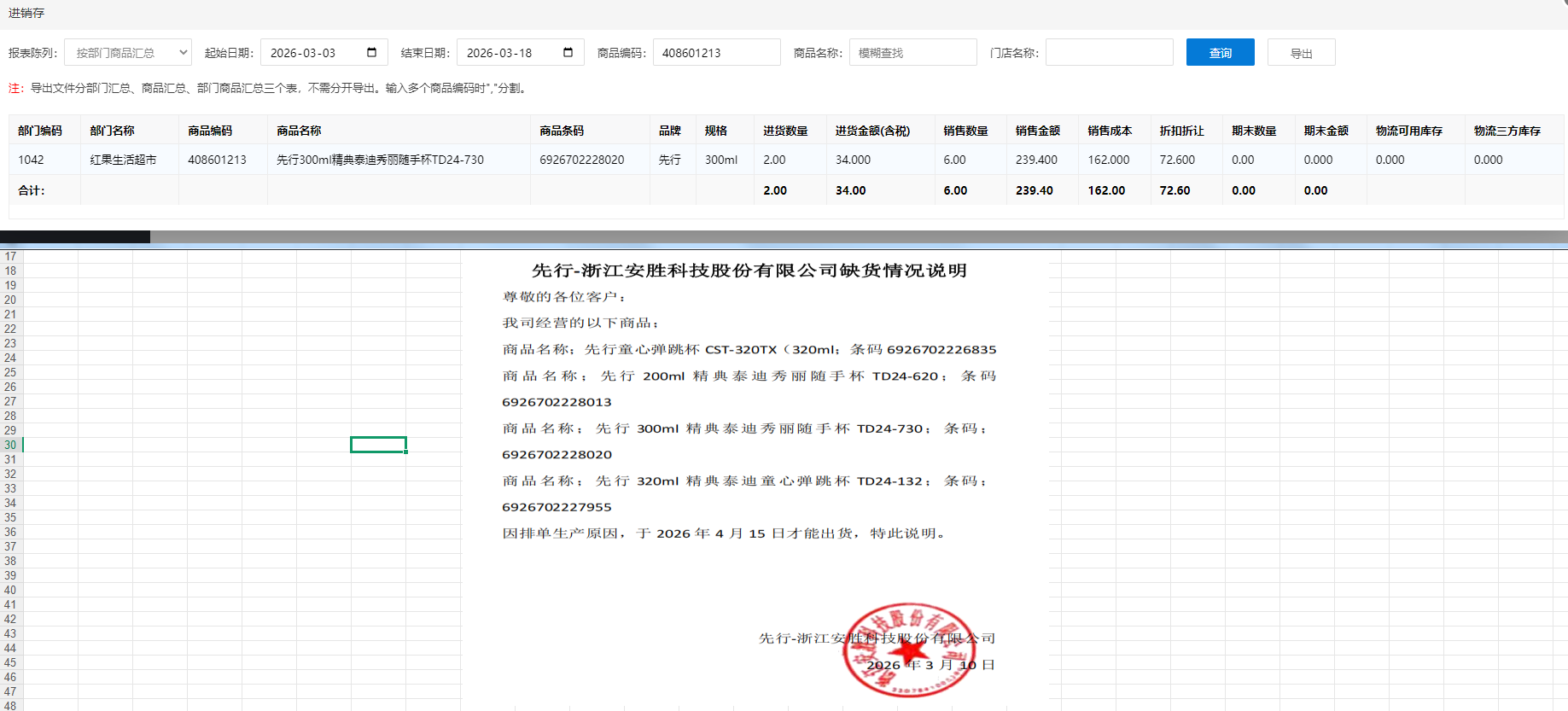This screenshot has width=1568, height=711.
Task: Click the 部门编码 column header
Action: pyautogui.click(x=40, y=131)
